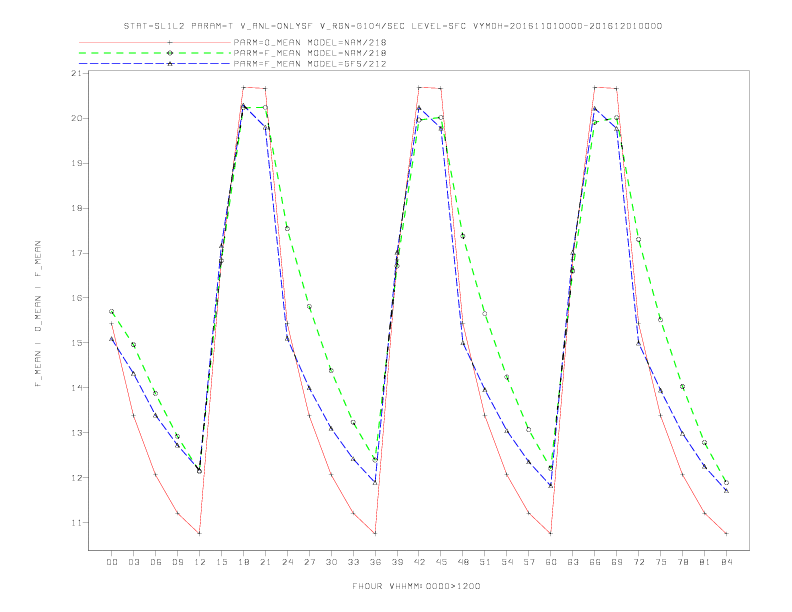Click the red line's minimum point at hour 12

click(x=200, y=533)
